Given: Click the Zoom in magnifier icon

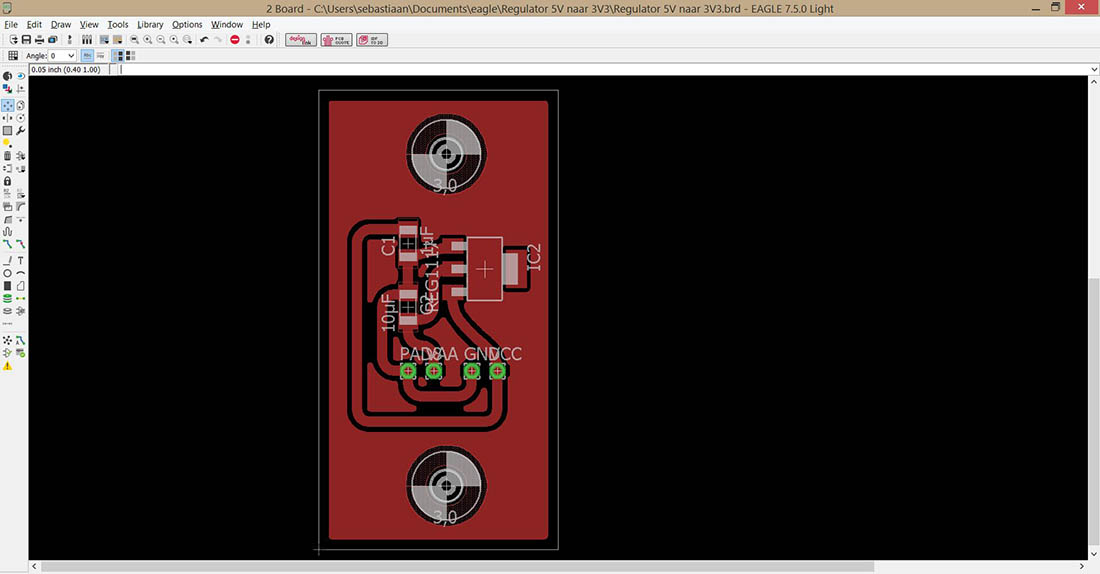Looking at the screenshot, I should 147,40.
